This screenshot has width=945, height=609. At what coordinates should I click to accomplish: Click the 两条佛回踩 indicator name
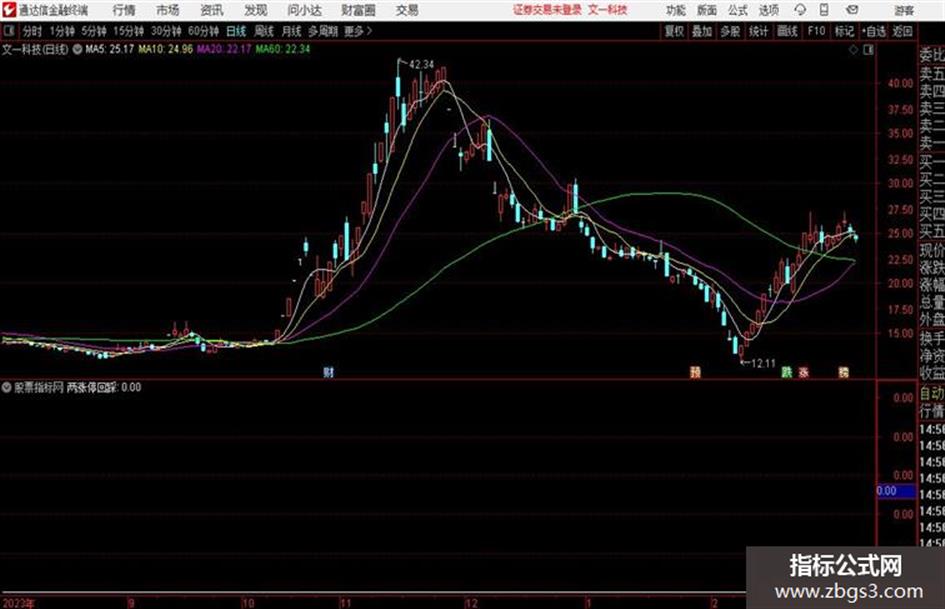(x=92, y=387)
